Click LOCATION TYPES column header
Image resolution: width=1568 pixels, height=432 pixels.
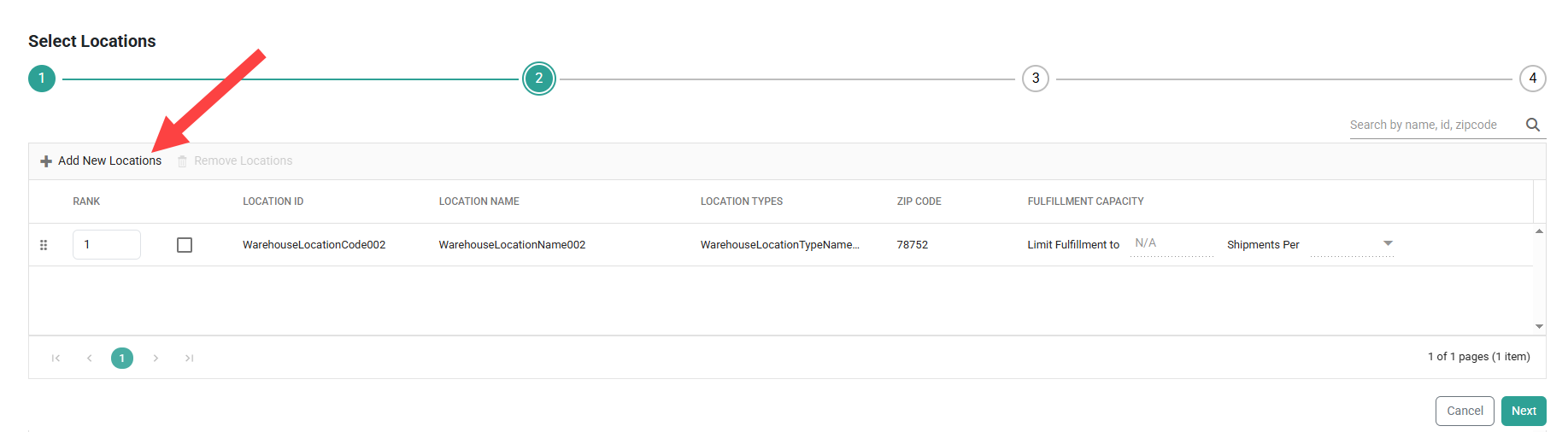click(742, 201)
